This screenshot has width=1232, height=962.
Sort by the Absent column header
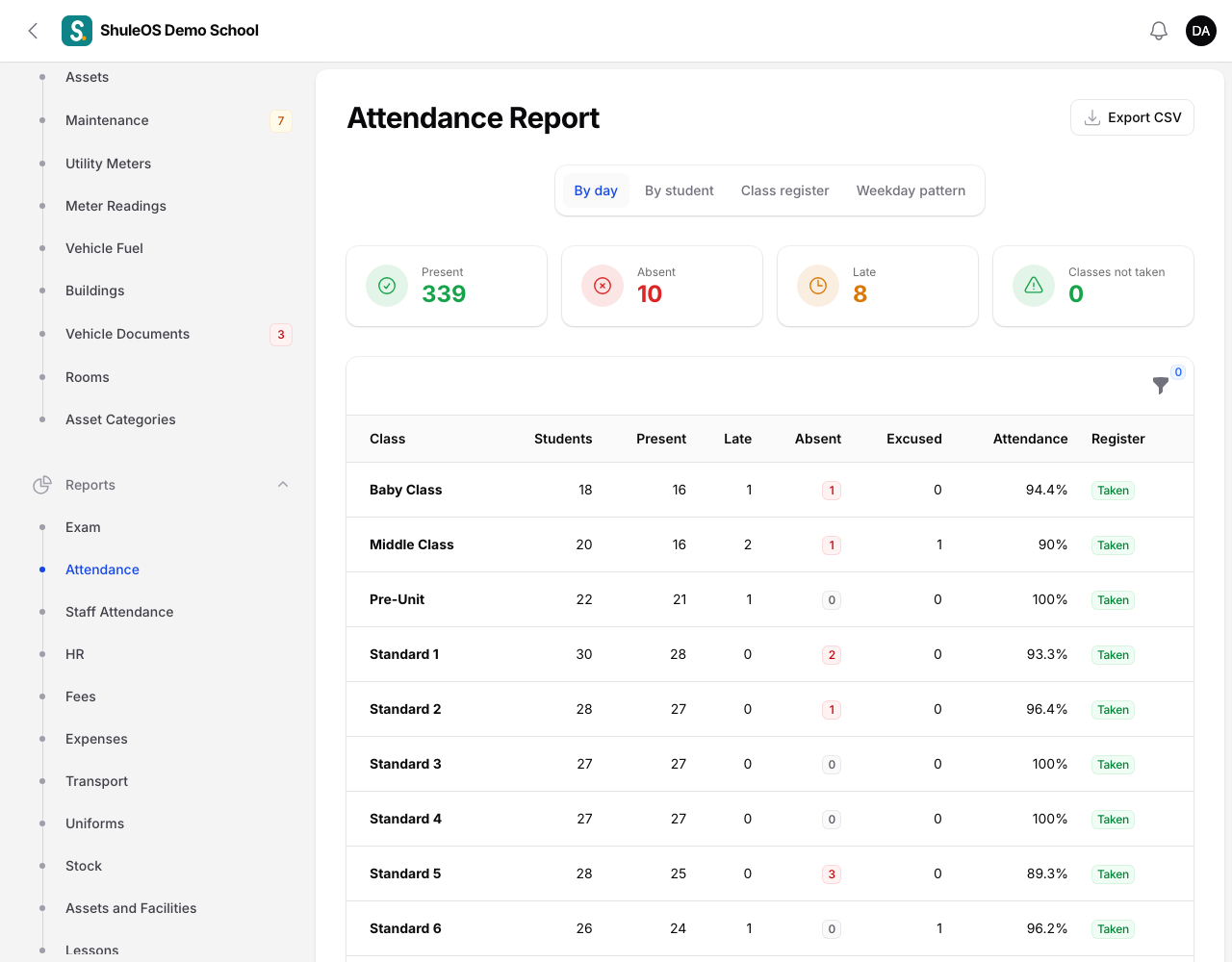[818, 439]
